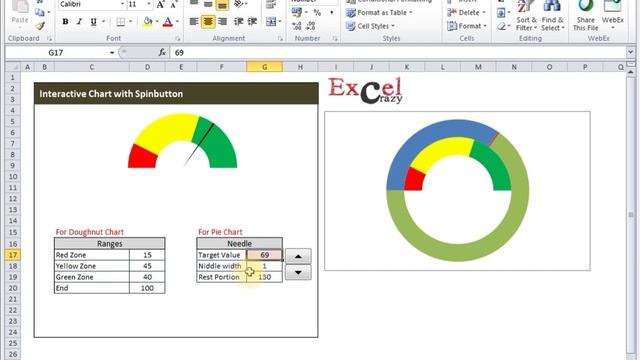Select the Red Zone value 15
Viewport: 640px width, 360px height.
tap(147, 255)
